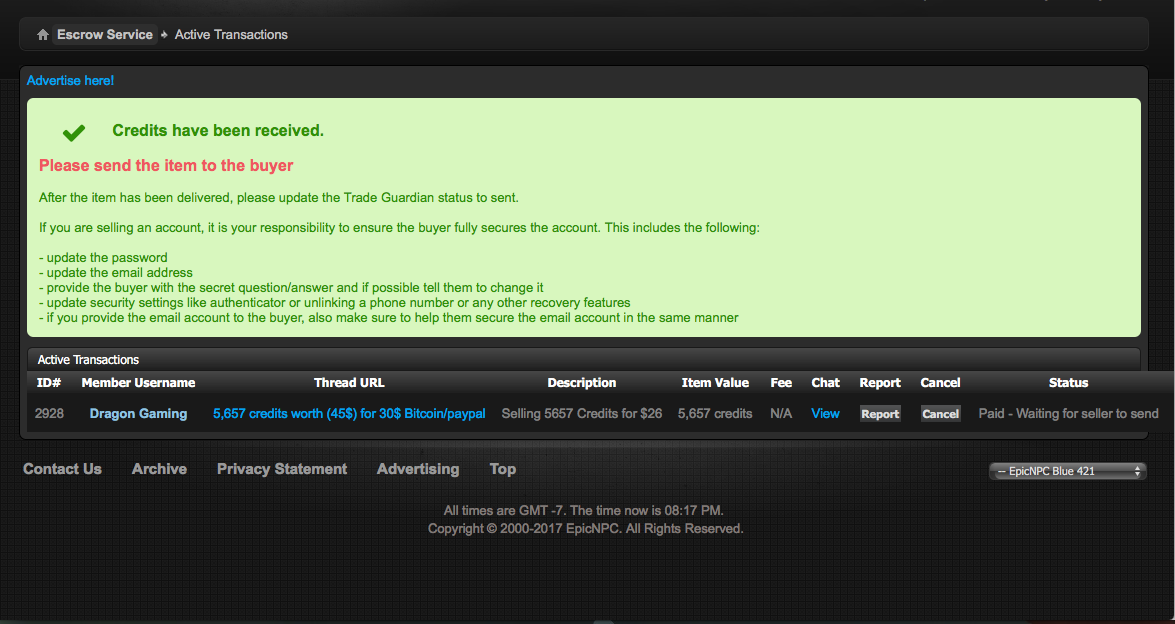Click the 'update the email address' line
The image size is (1175, 624).
click(116, 273)
